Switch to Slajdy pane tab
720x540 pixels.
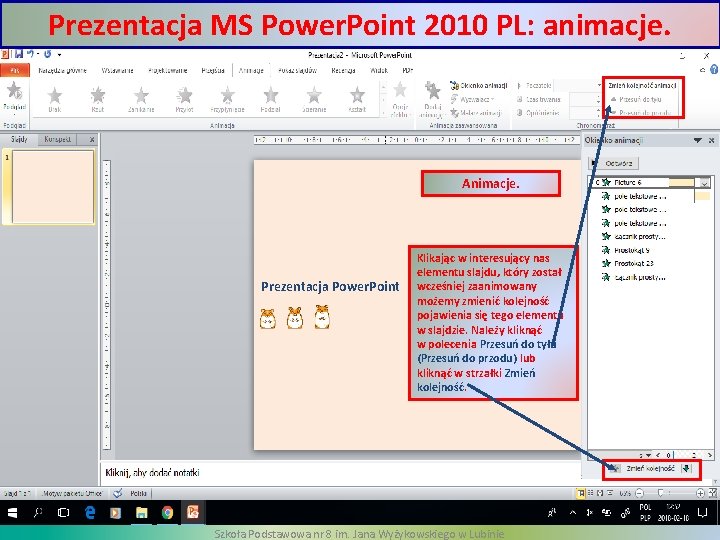click(19, 139)
